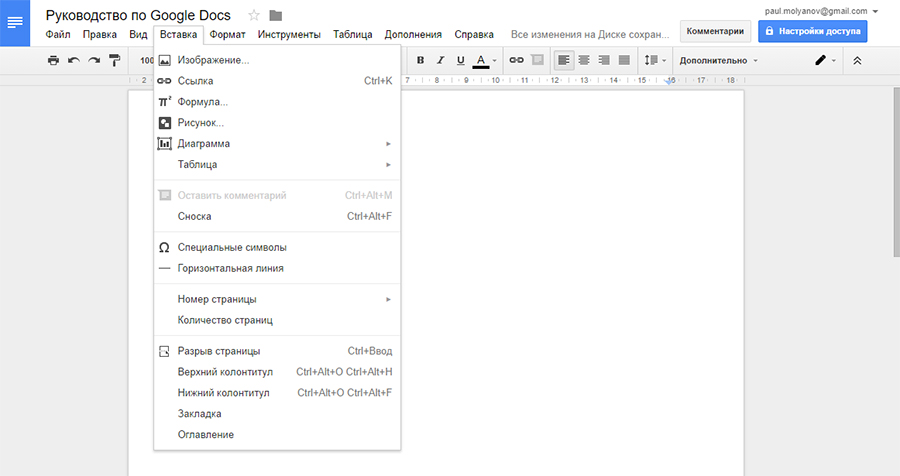Viewport: 900px width, 476px height.
Task: Expand the Таблица submenu in dropdown
Action: (x=277, y=164)
